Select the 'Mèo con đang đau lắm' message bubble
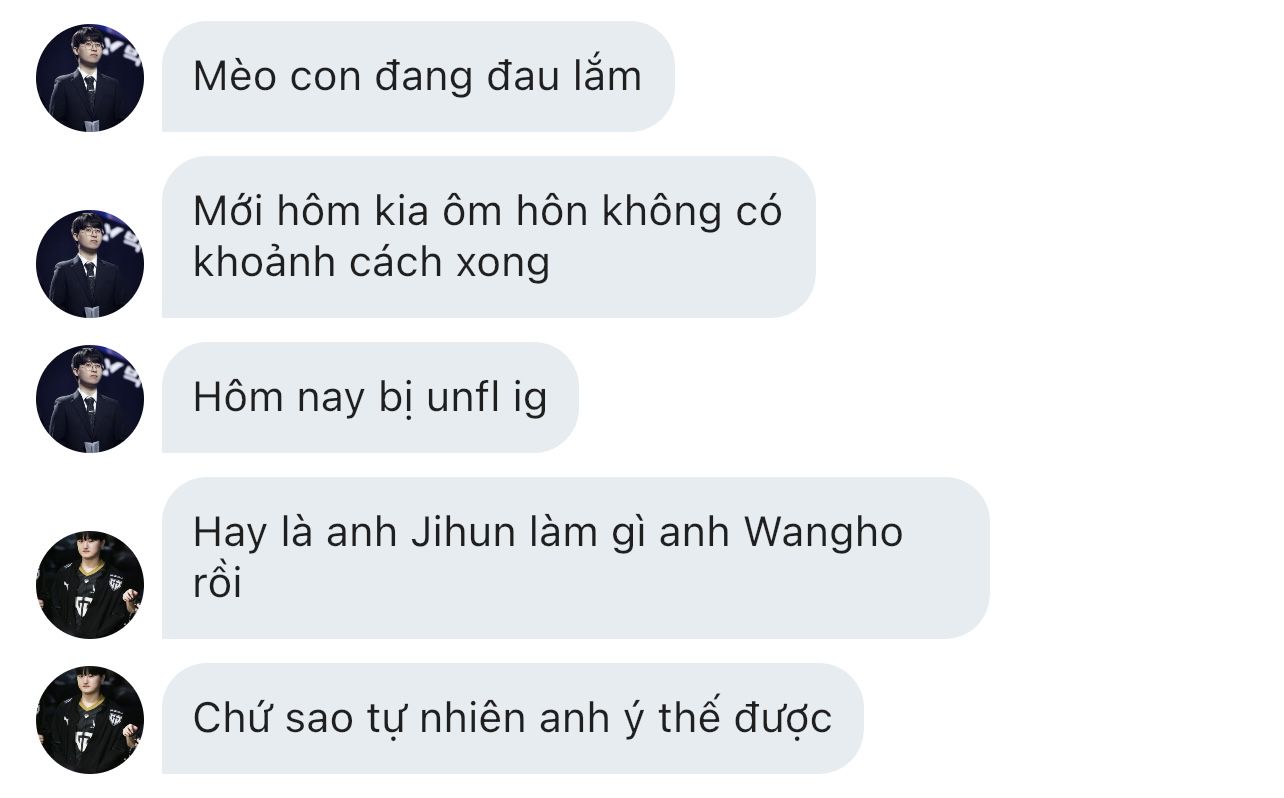Image resolution: width=1284 pixels, height=798 pixels. (x=418, y=77)
